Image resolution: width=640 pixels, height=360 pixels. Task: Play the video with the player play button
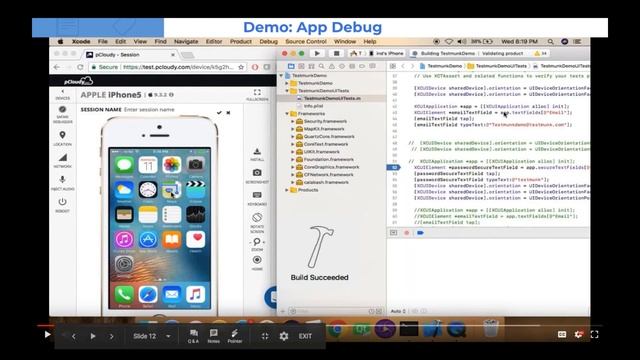point(47,335)
